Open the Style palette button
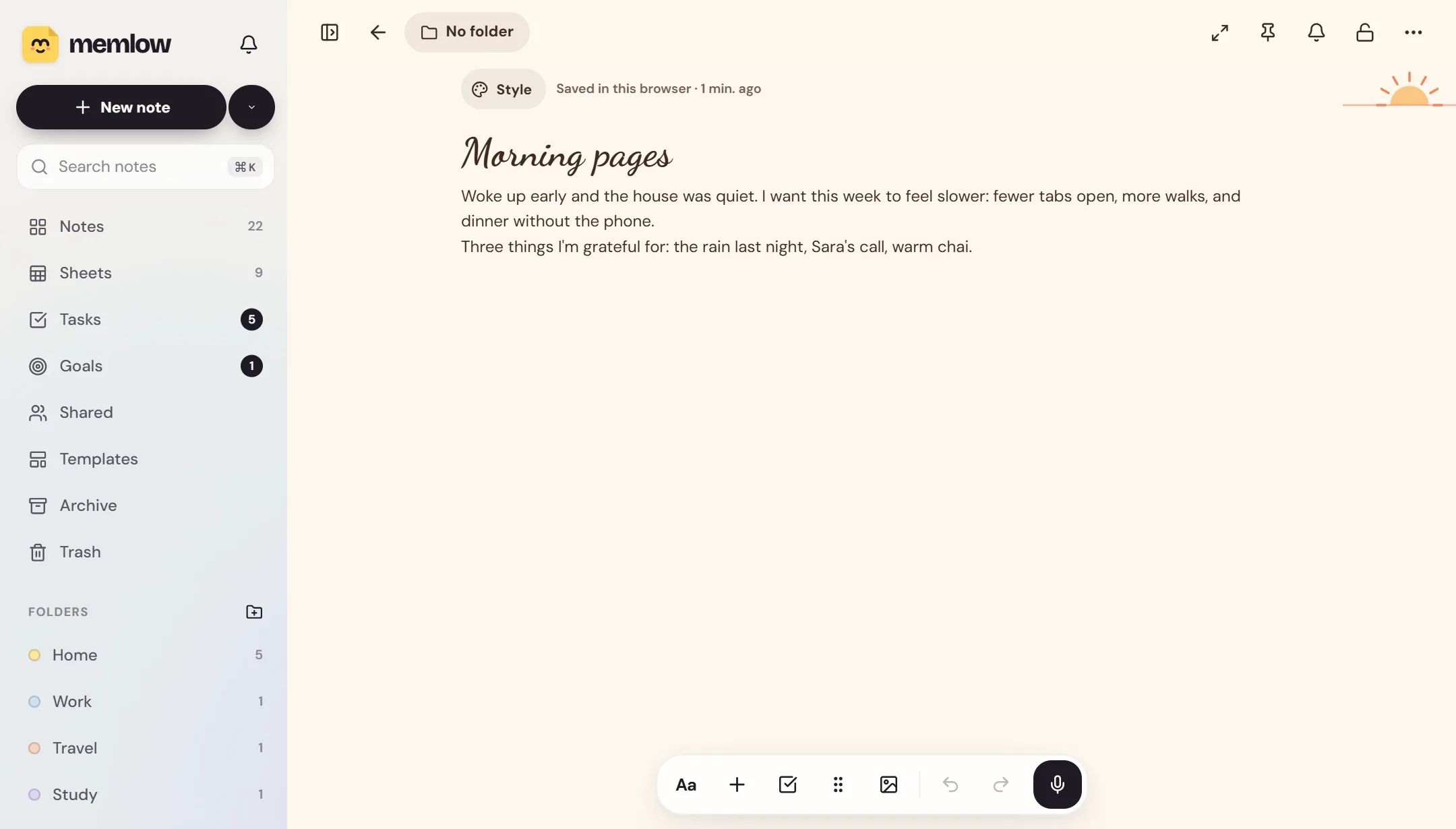 pos(503,89)
